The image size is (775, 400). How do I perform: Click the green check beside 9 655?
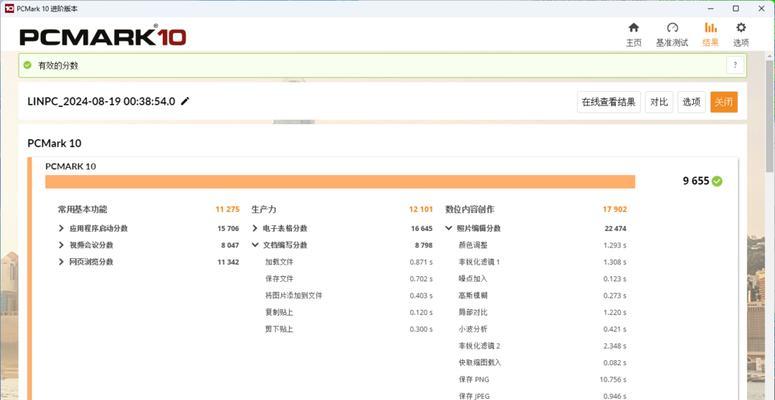tap(717, 181)
